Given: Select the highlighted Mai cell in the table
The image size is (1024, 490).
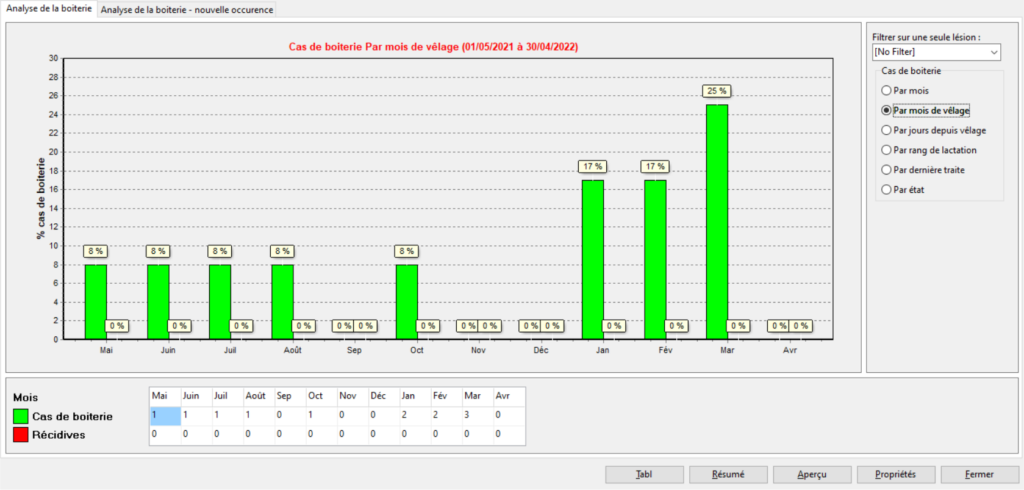Looking at the screenshot, I should [x=164, y=415].
